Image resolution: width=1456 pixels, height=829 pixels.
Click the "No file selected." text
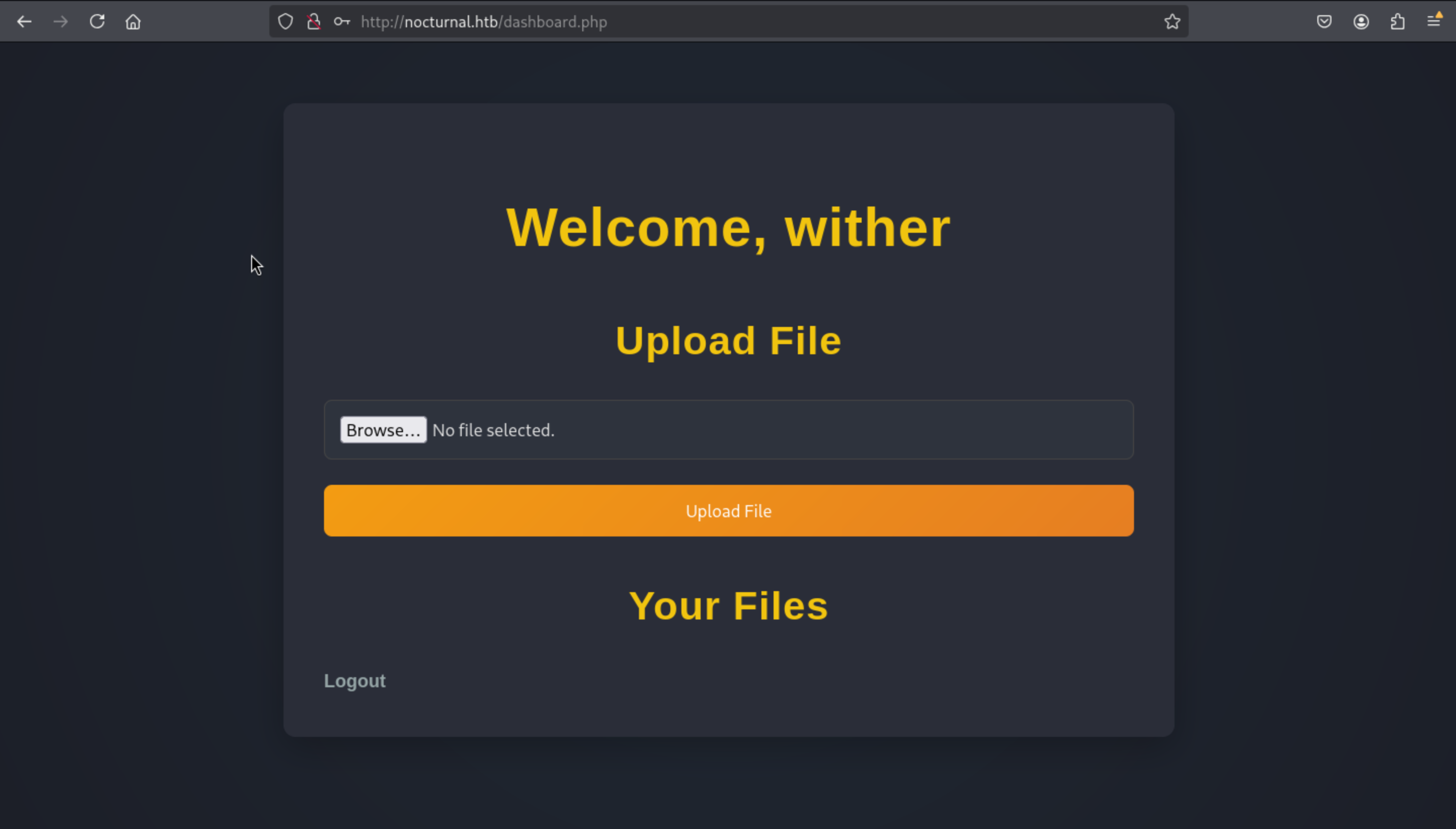[x=493, y=430]
